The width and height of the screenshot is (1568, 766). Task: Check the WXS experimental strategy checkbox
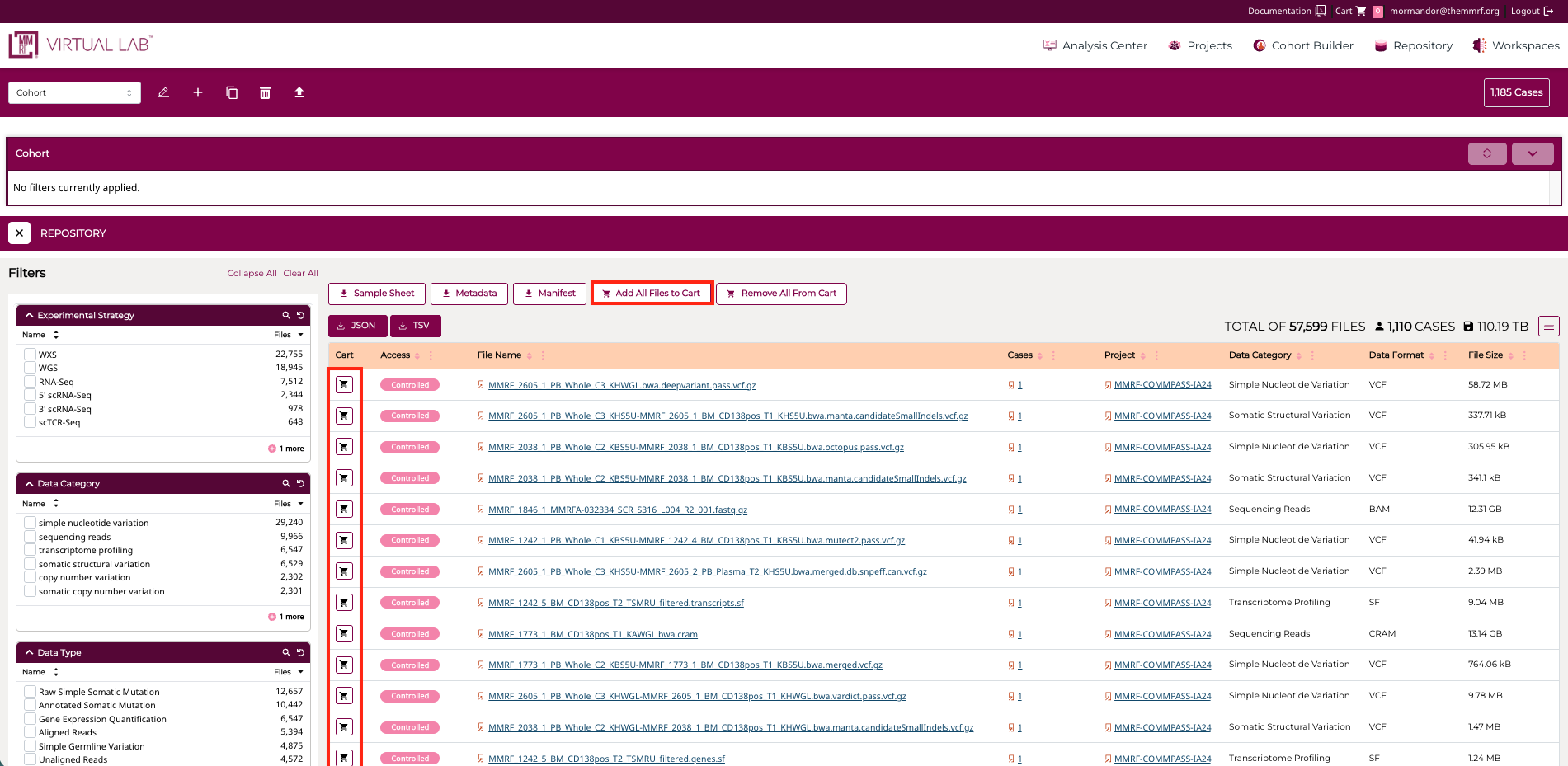pos(30,354)
